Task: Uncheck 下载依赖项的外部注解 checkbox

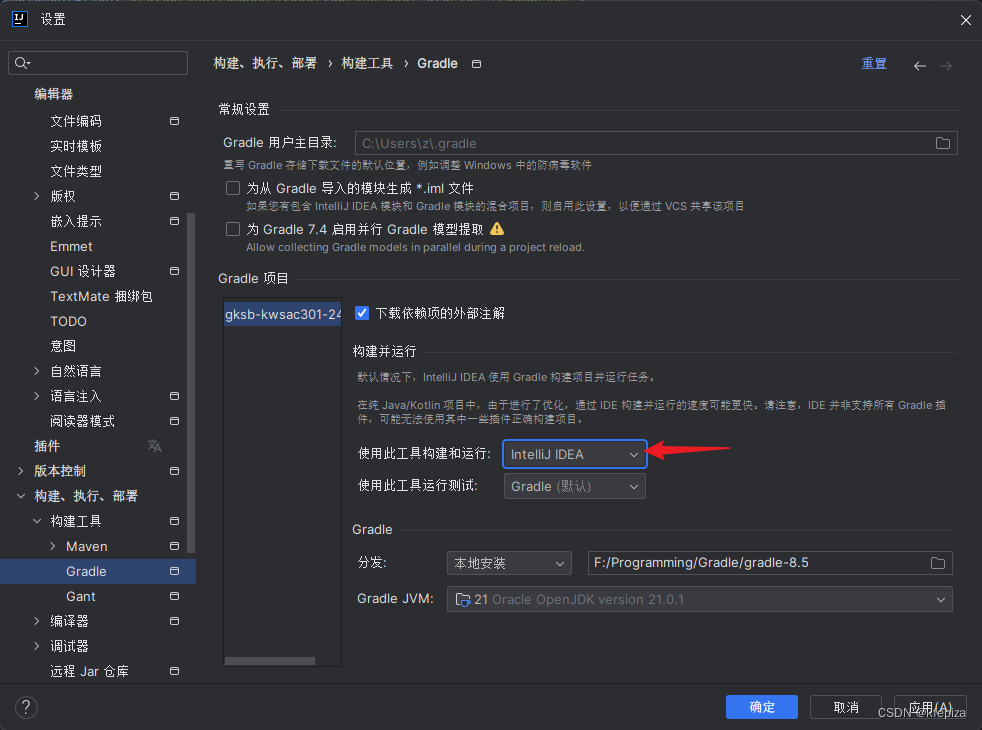Action: pyautogui.click(x=362, y=313)
